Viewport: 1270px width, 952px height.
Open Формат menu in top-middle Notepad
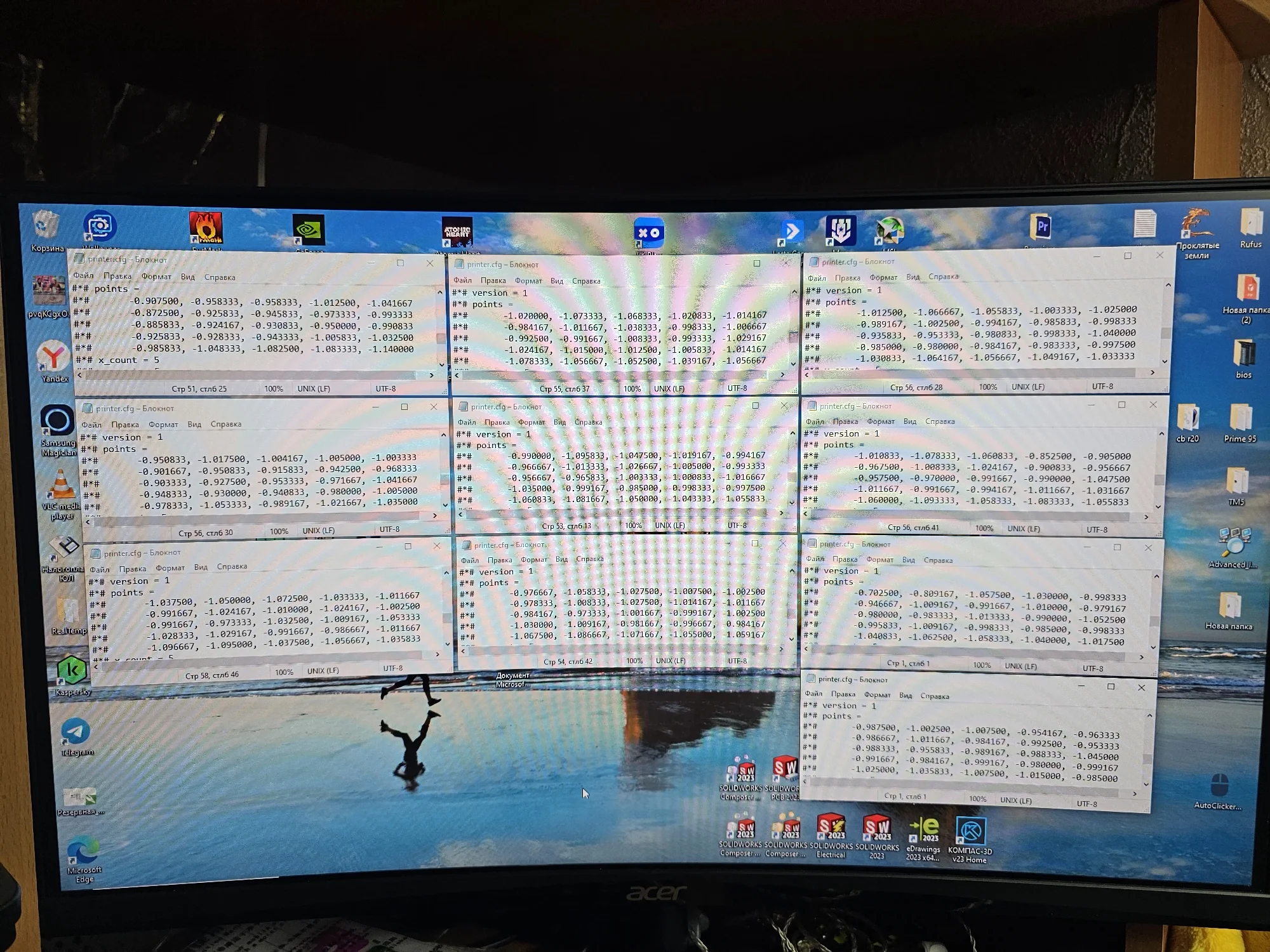(x=528, y=281)
